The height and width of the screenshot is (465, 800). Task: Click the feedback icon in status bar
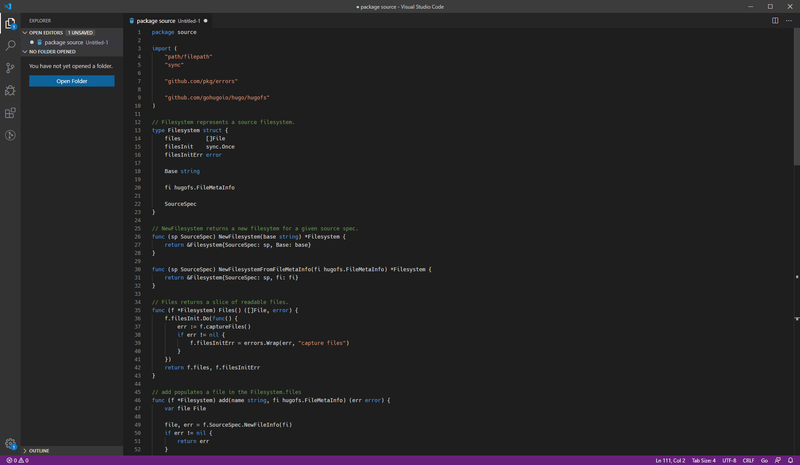[778, 460]
